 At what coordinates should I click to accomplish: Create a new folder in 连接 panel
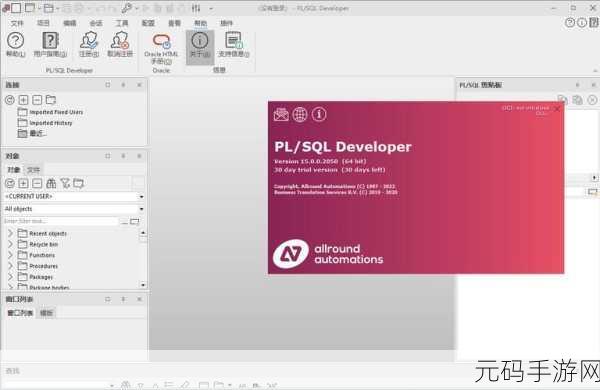[x=51, y=100]
